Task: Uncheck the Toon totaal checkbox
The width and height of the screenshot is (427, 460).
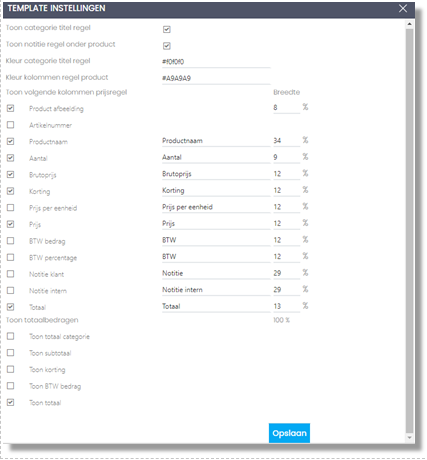Action: [x=11, y=402]
